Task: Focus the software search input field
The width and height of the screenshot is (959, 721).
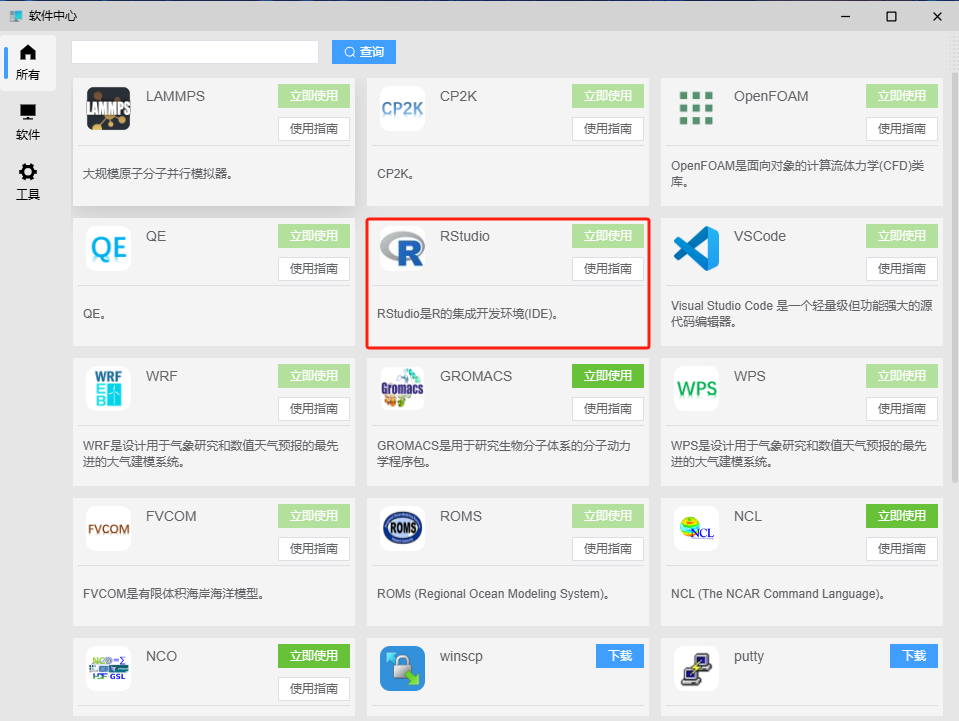Action: 195,52
